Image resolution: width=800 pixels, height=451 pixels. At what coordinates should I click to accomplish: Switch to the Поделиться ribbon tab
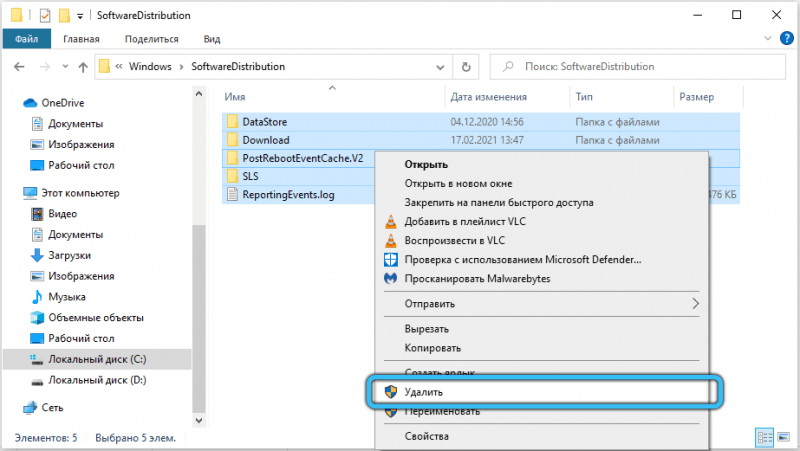(152, 39)
